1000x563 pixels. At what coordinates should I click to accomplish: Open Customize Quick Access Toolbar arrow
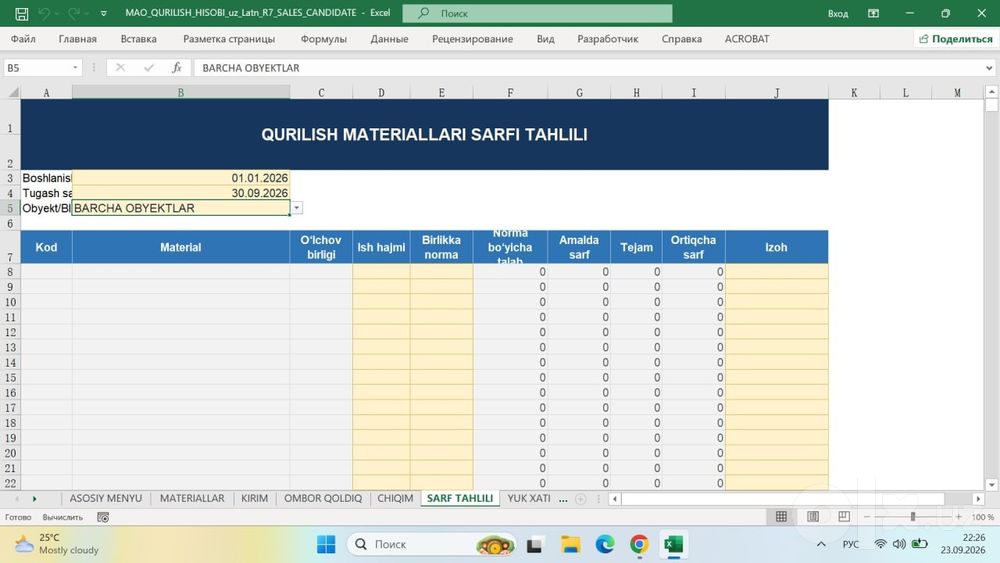pos(103,13)
